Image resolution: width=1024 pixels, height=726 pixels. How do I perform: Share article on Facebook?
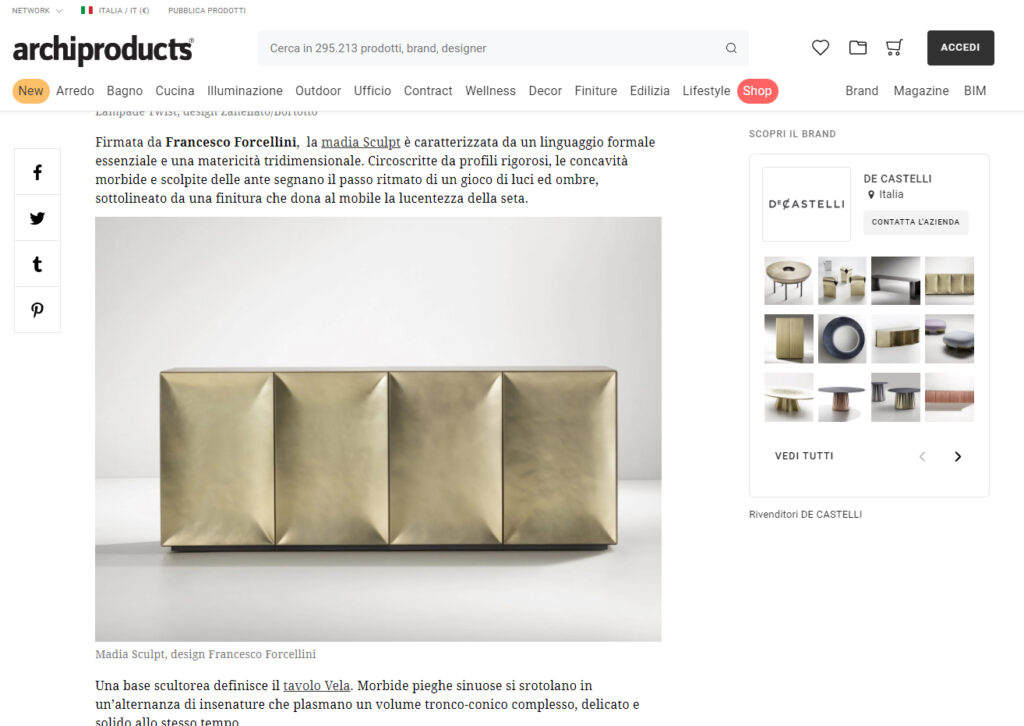(x=37, y=172)
